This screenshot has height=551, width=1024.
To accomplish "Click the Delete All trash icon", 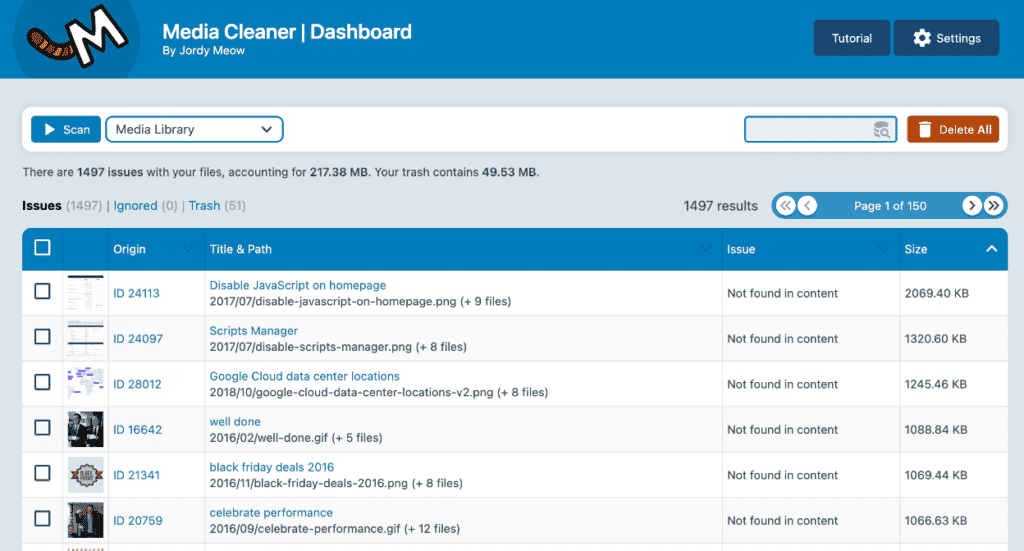I will click(925, 129).
